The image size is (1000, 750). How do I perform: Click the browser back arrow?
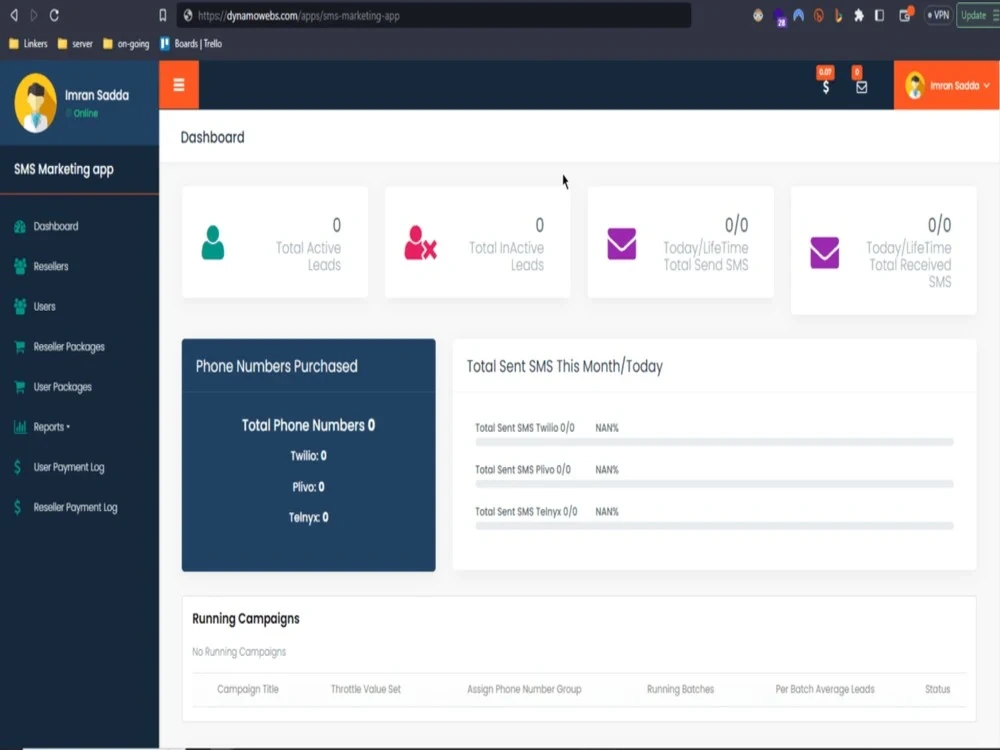point(14,15)
